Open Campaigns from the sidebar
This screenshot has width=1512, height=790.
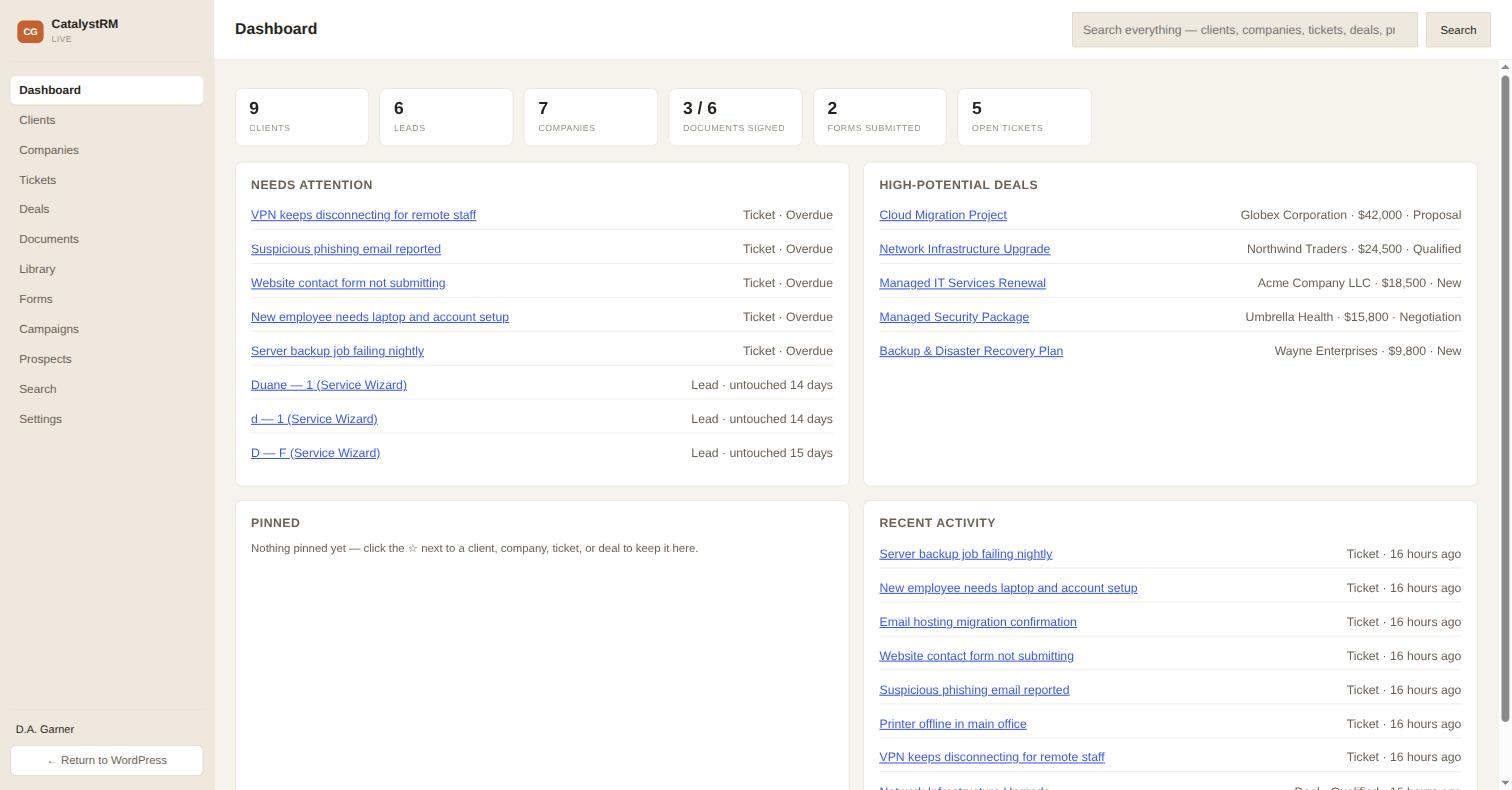pyautogui.click(x=107, y=329)
